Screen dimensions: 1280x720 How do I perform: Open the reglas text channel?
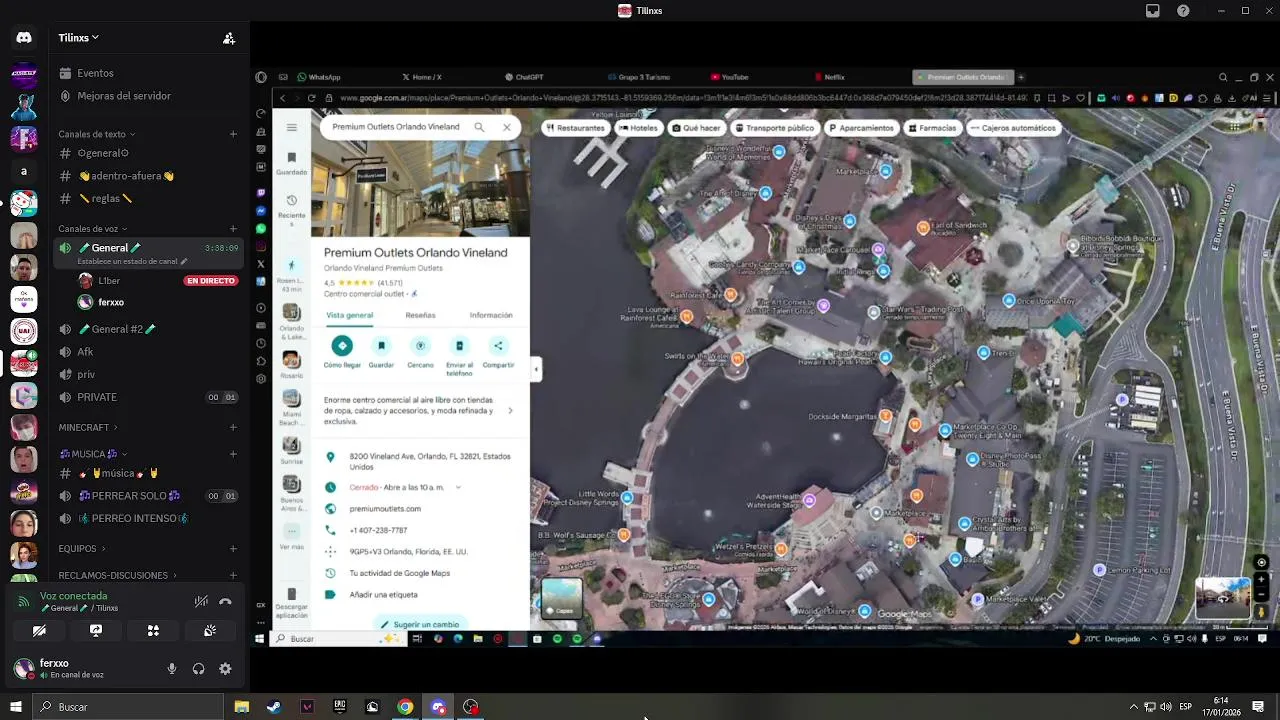point(148,199)
